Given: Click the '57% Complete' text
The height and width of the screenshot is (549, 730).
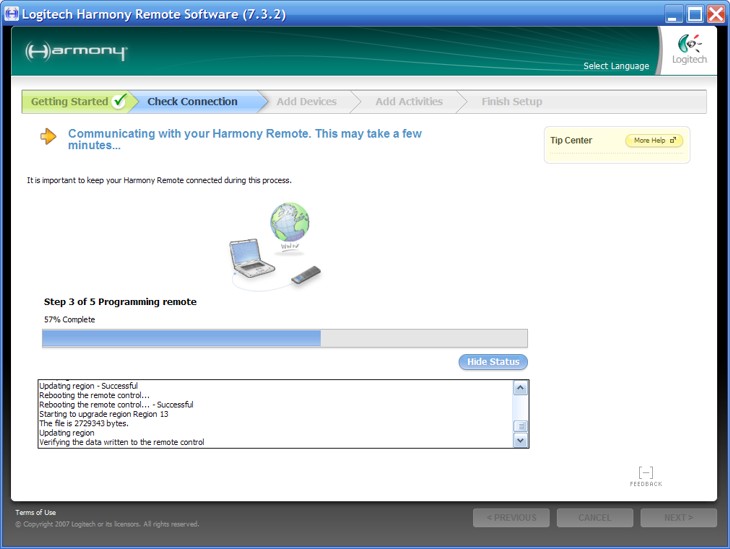Looking at the screenshot, I should [x=69, y=319].
